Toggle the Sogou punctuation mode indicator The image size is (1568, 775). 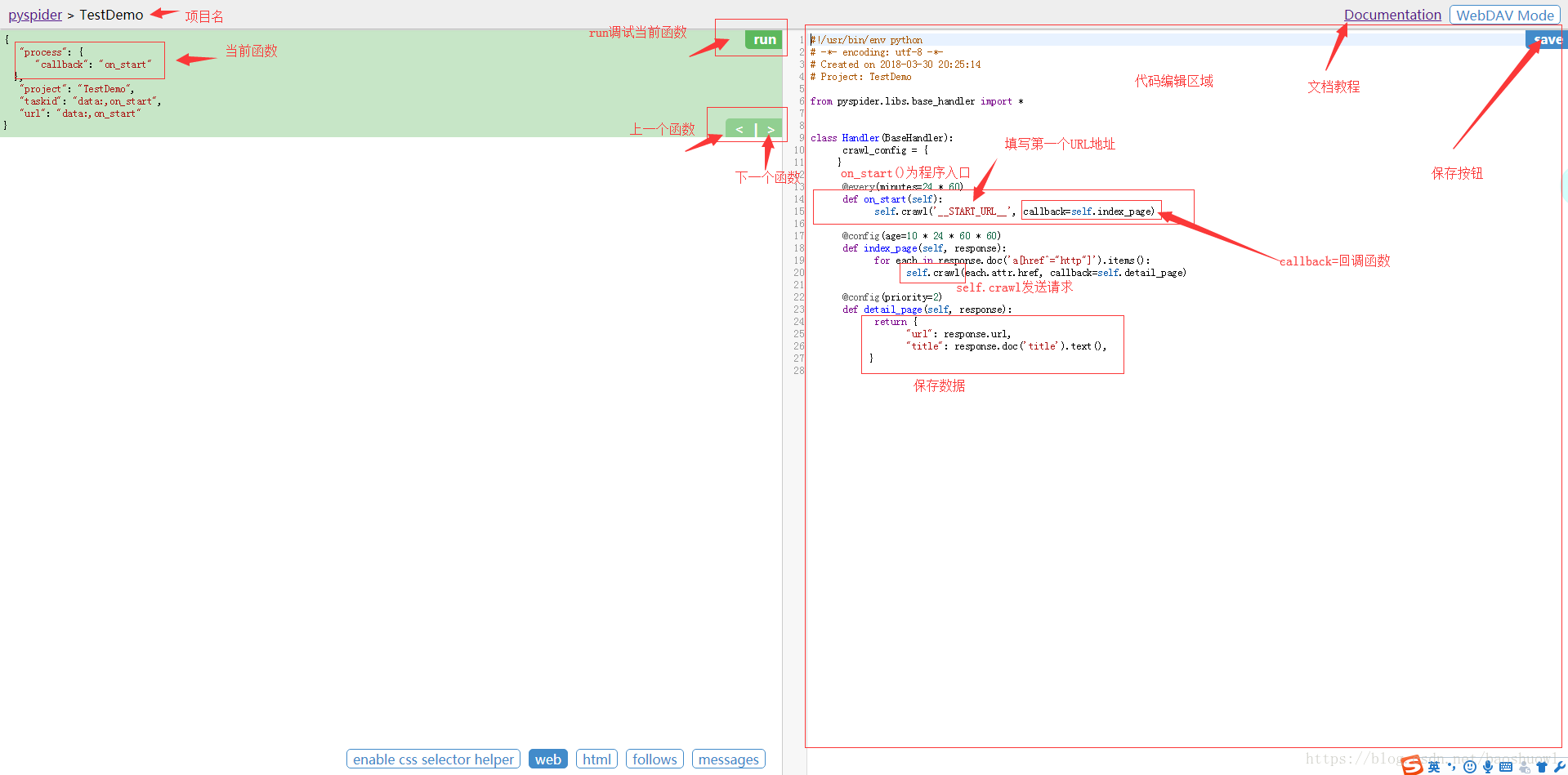[x=1452, y=767]
